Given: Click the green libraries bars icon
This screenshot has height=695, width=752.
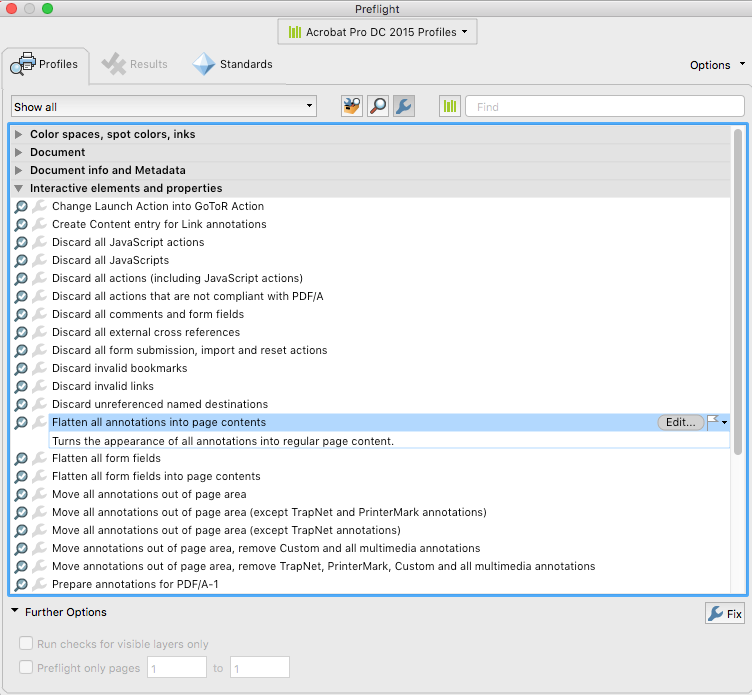Looking at the screenshot, I should tap(450, 106).
